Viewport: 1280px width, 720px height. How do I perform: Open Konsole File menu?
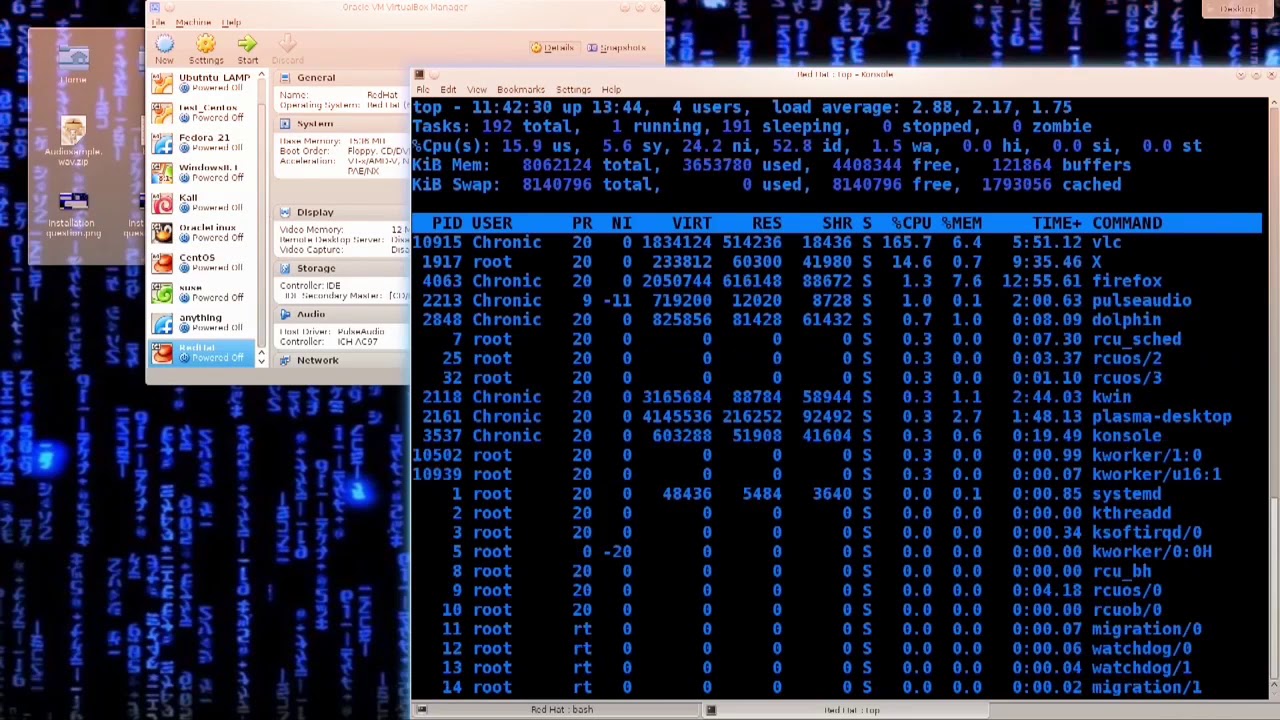(x=423, y=90)
